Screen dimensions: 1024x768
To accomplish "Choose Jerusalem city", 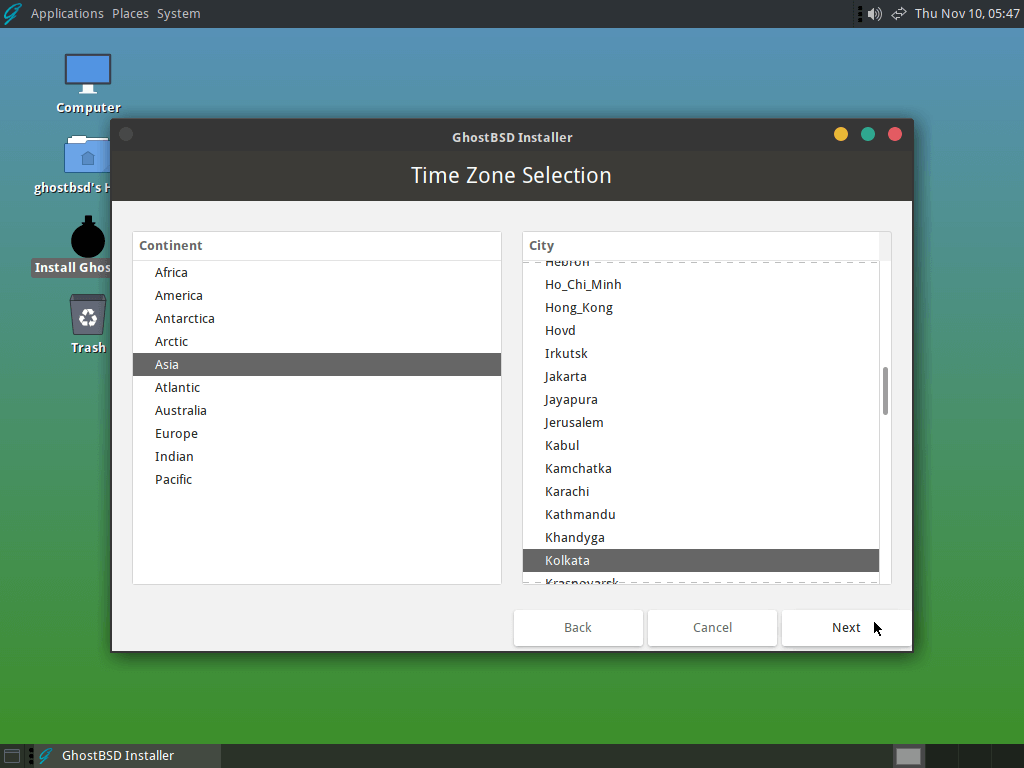I will click(x=701, y=423).
